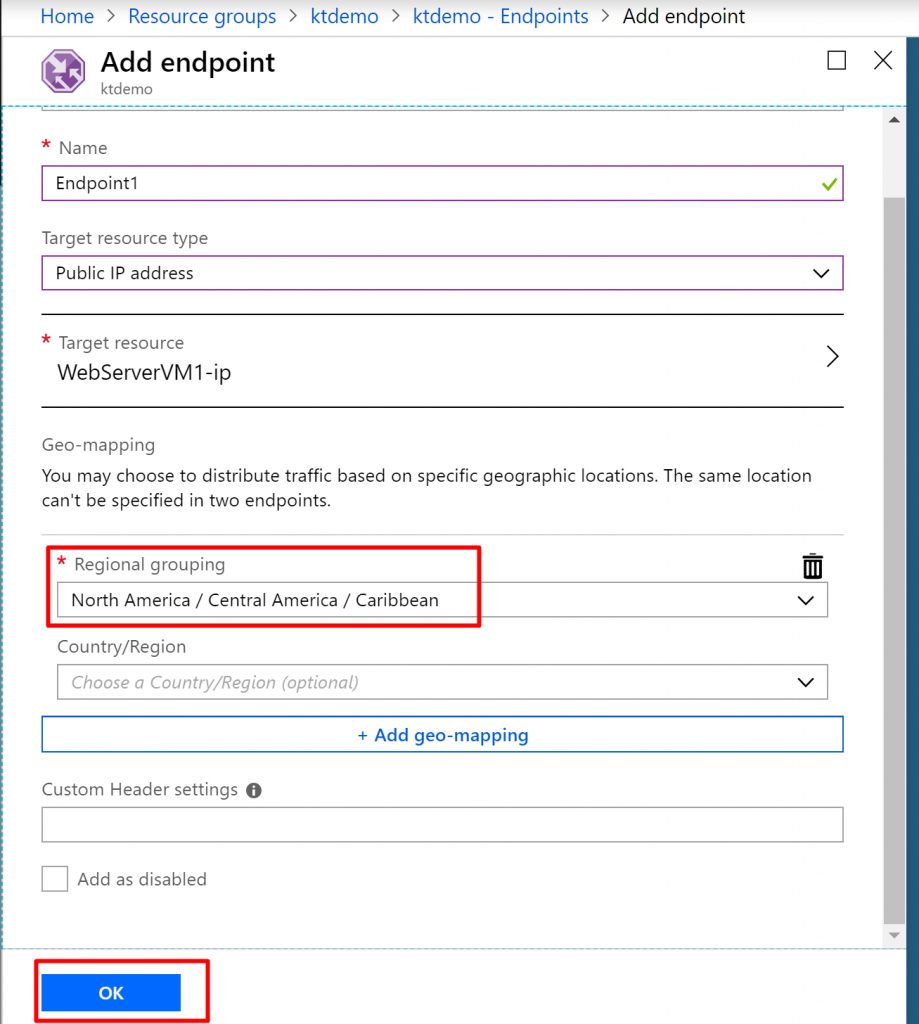Open the Country/Region dropdown
Image resolution: width=919 pixels, height=1024 pixels.
point(442,682)
